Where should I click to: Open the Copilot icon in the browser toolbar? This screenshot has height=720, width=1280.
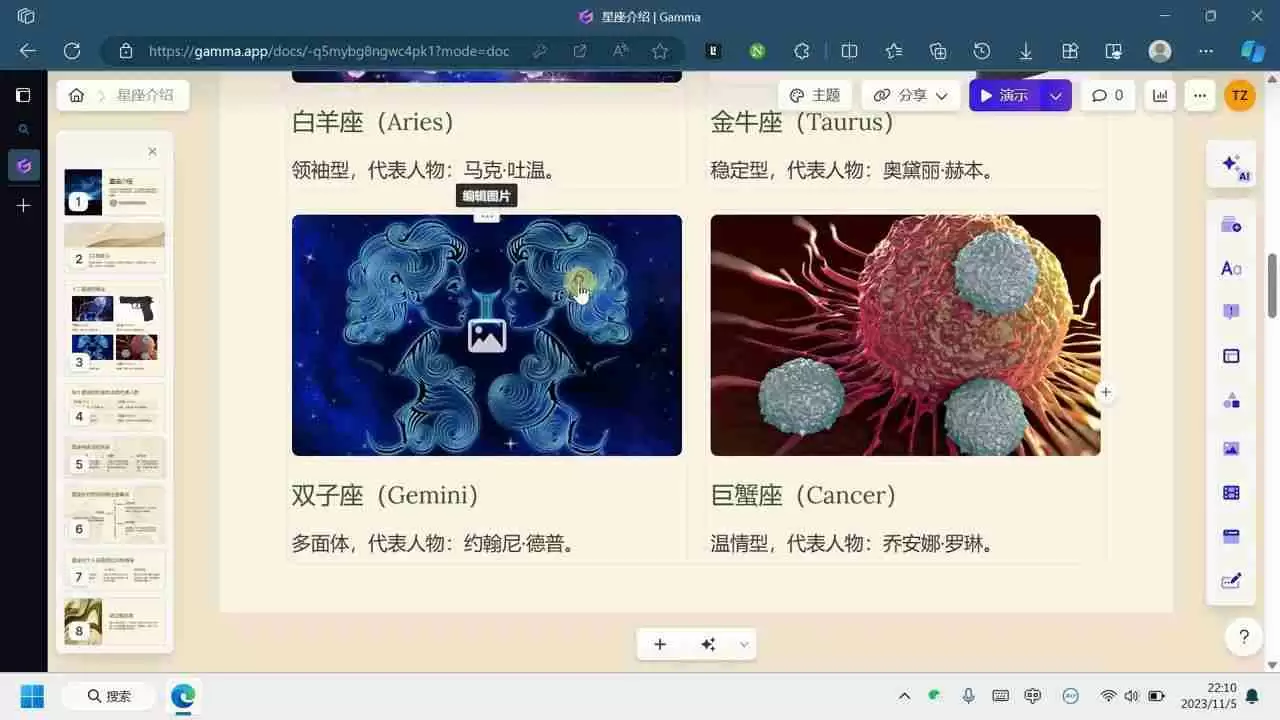pyautogui.click(x=1251, y=51)
